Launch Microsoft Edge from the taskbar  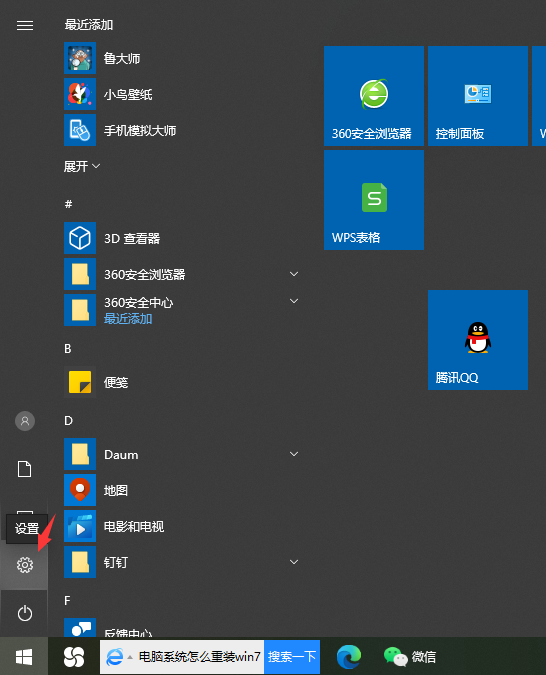pyautogui.click(x=348, y=656)
